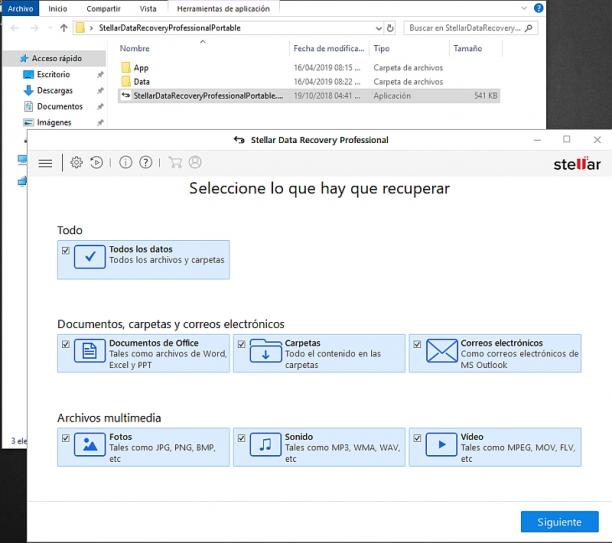Click the 541 KB size cell

click(x=485, y=96)
